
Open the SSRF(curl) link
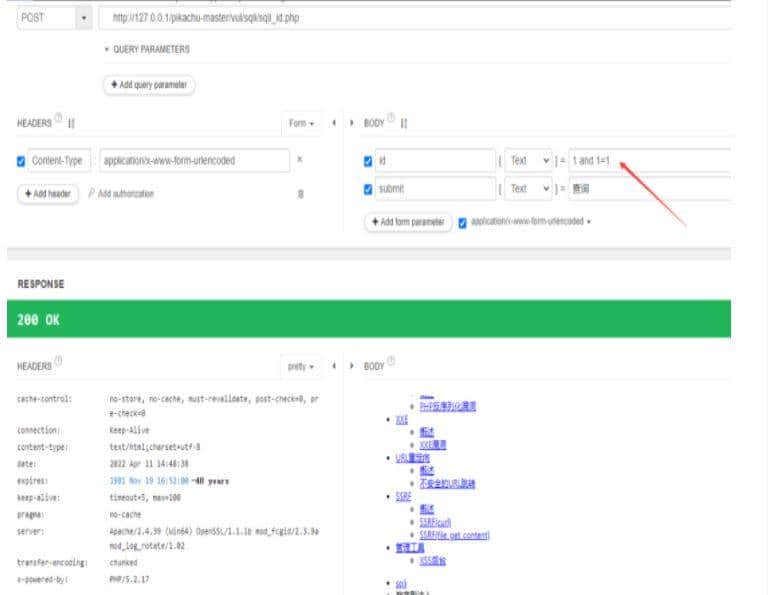coord(435,522)
